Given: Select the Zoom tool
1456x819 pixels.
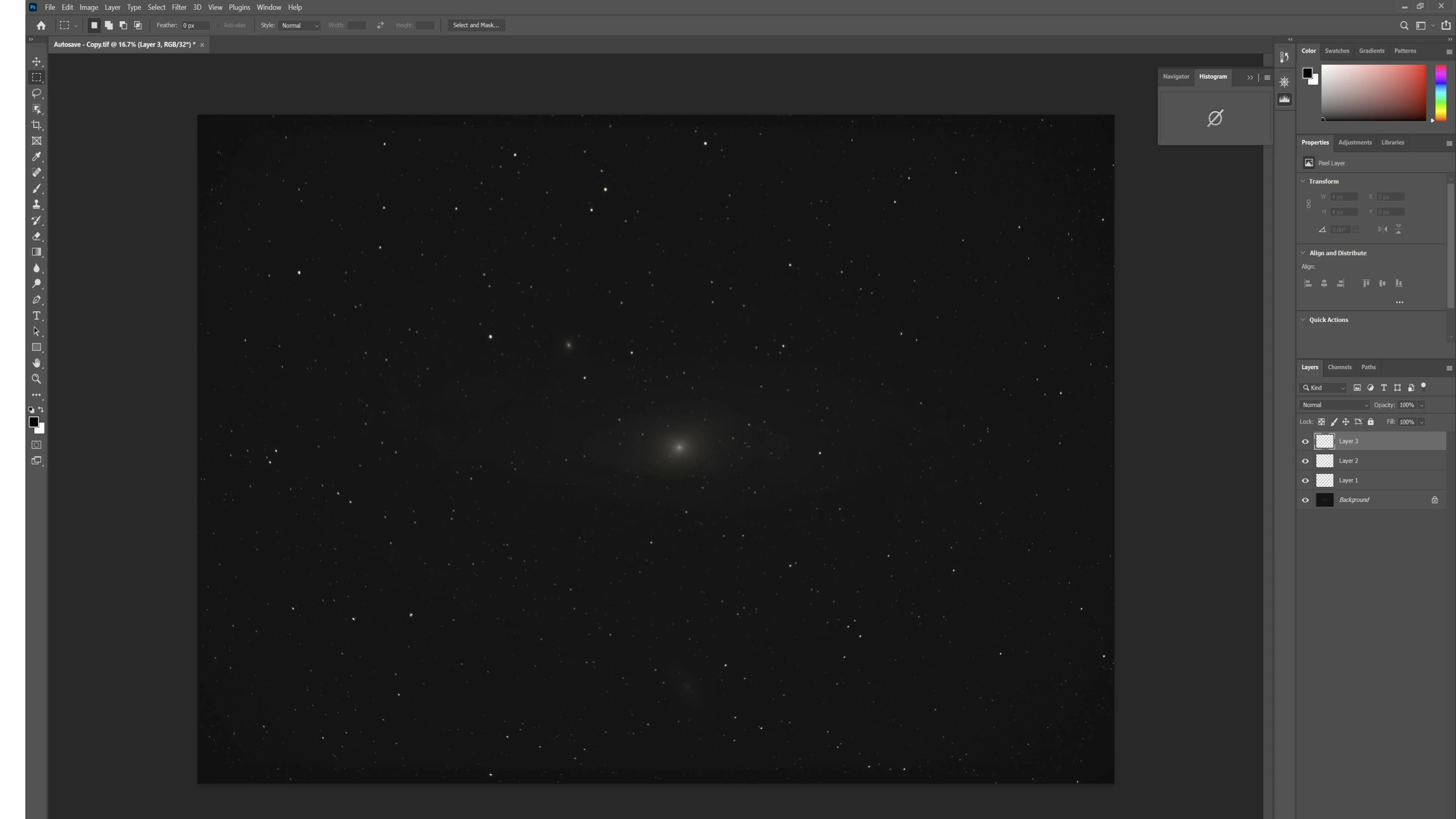Looking at the screenshot, I should 36,379.
